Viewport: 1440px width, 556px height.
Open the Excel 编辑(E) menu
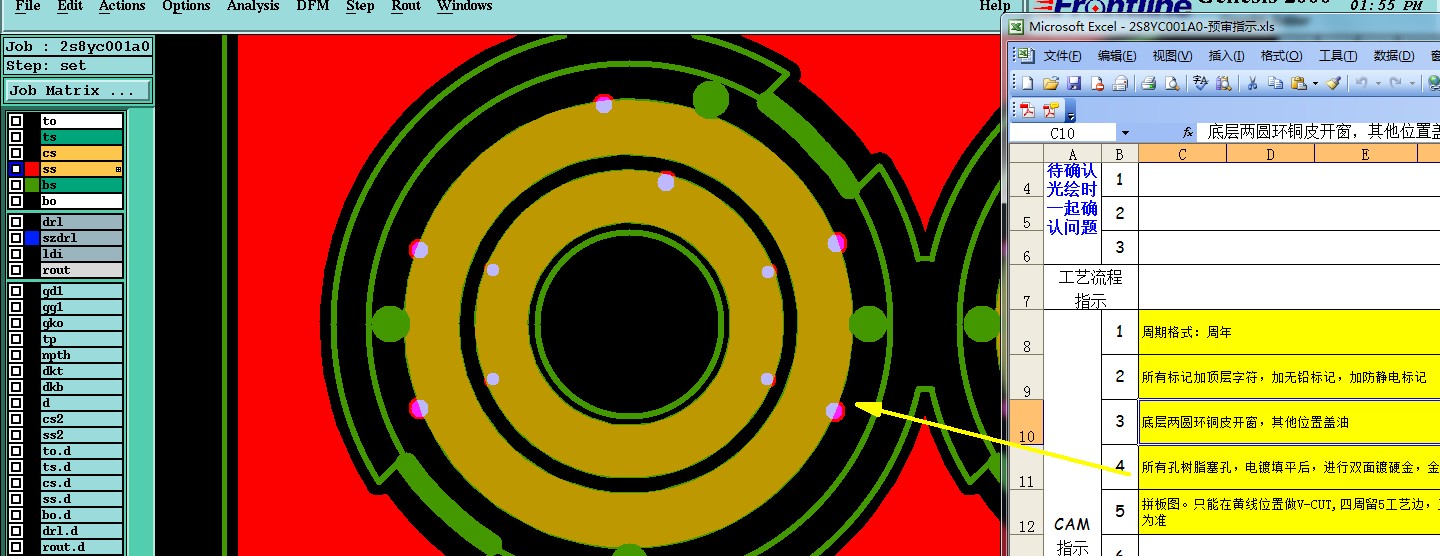tap(1117, 56)
